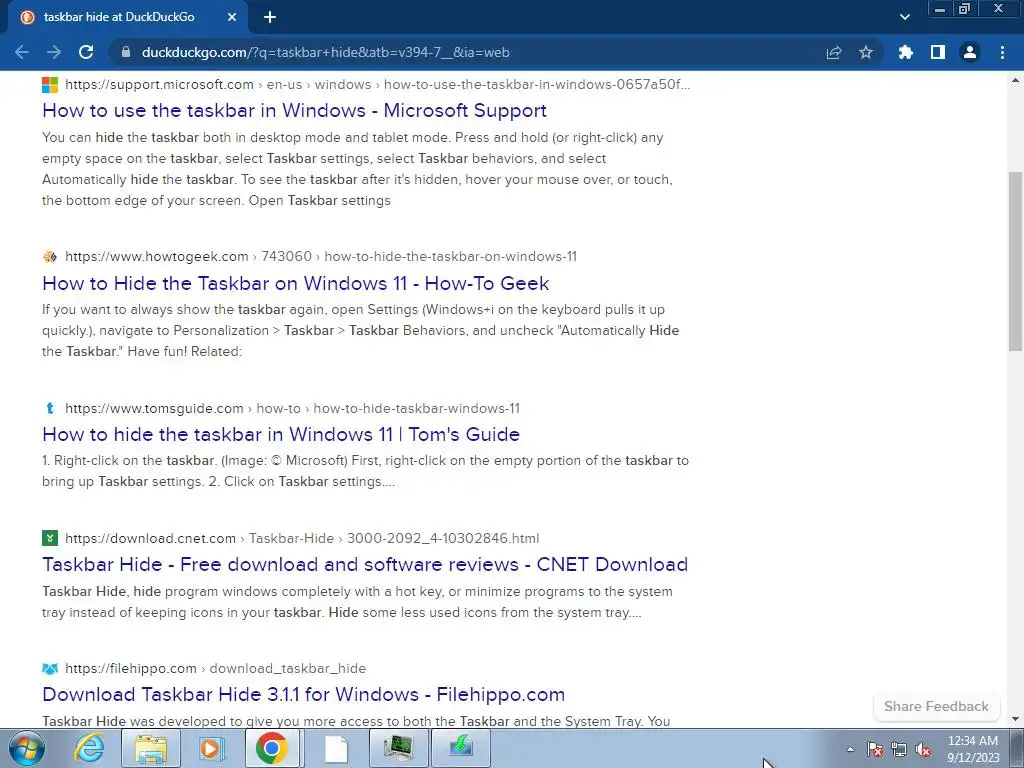Go back to the previous page
1024x768 pixels.
(22, 52)
